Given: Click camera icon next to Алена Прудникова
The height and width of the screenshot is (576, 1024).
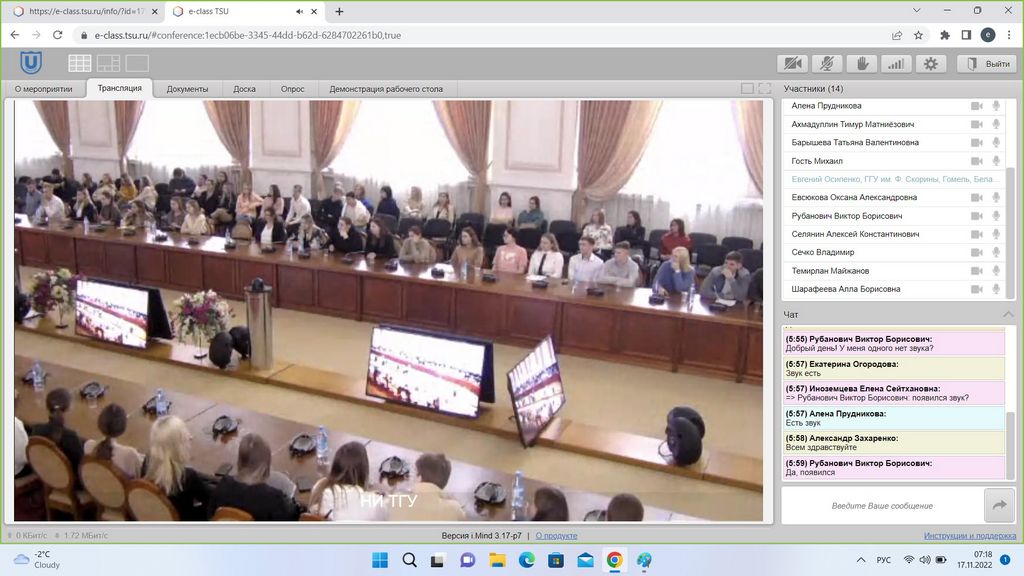Looking at the screenshot, I should tap(977, 106).
